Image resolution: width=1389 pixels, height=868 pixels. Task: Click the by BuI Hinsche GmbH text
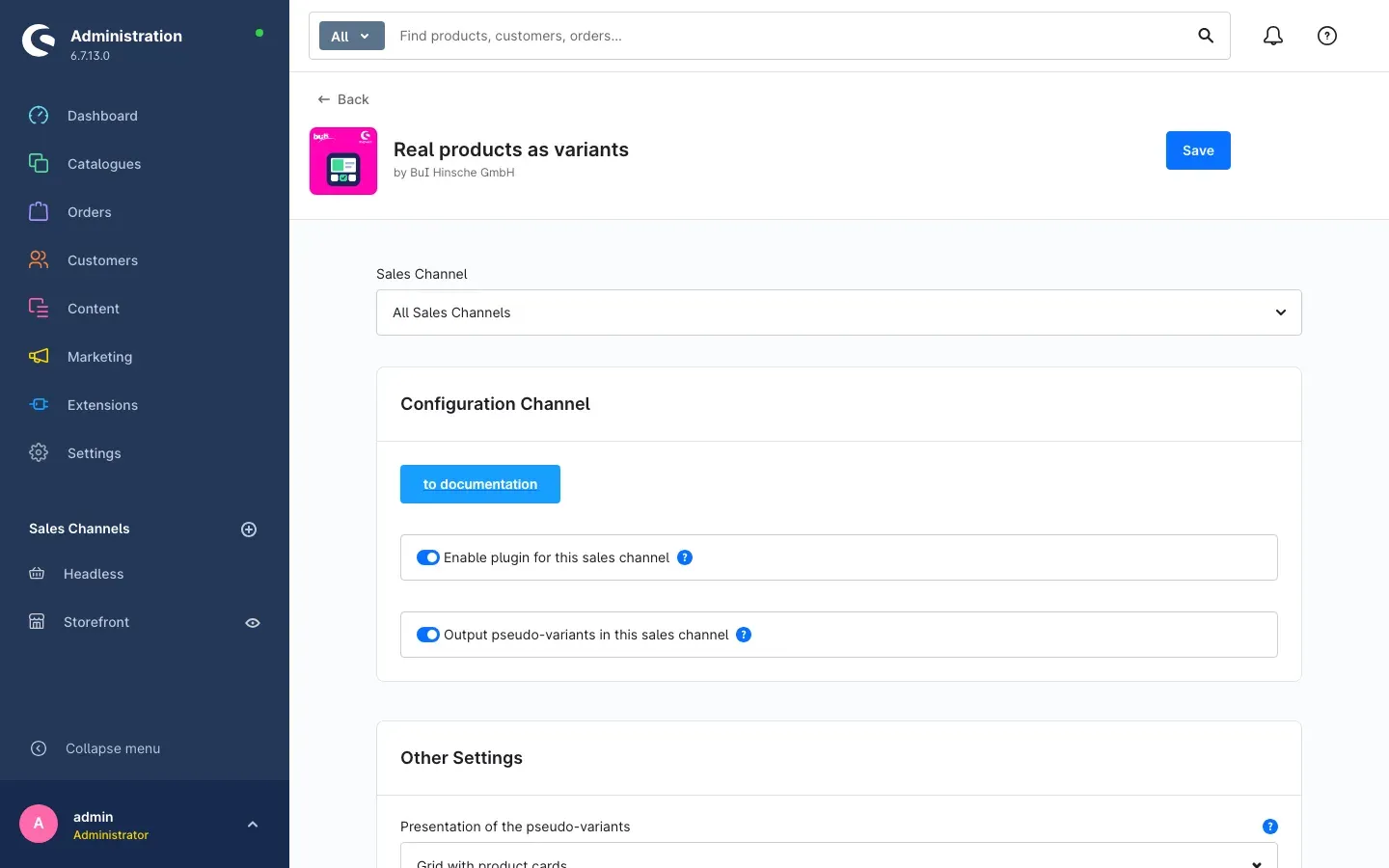click(454, 173)
